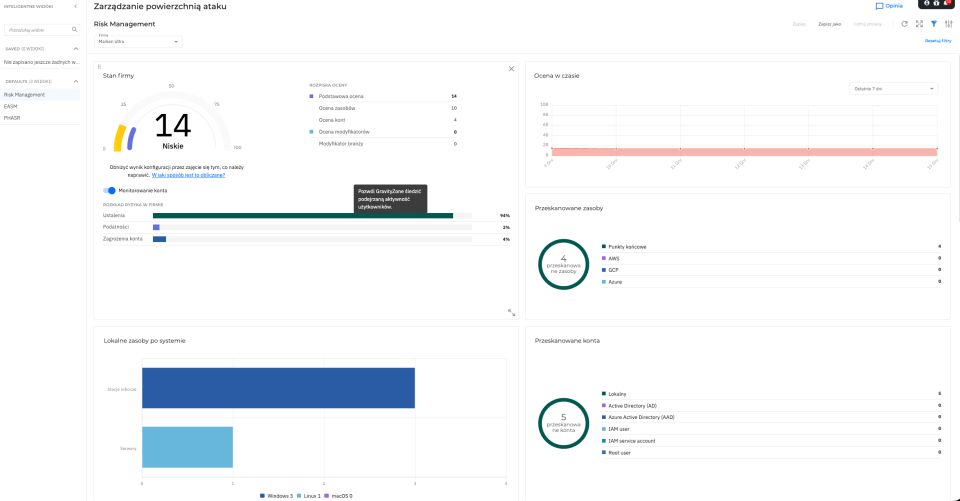
Task: Collapse the Saved views section
Action: (77, 47)
